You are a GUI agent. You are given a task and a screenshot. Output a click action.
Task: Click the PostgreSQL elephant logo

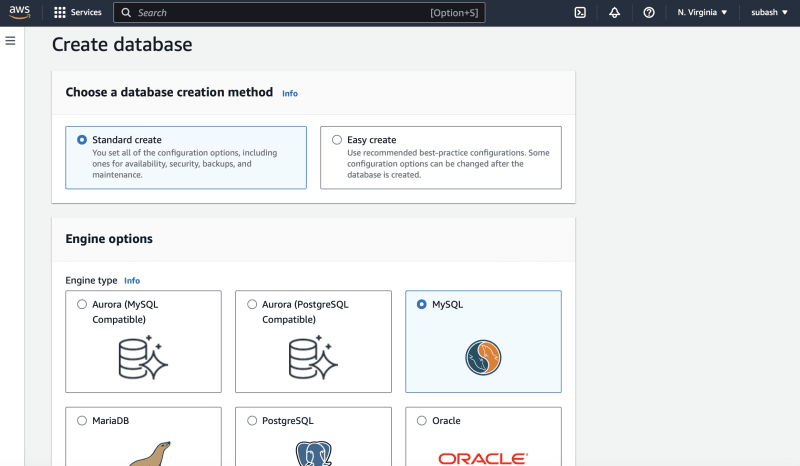tap(313, 453)
